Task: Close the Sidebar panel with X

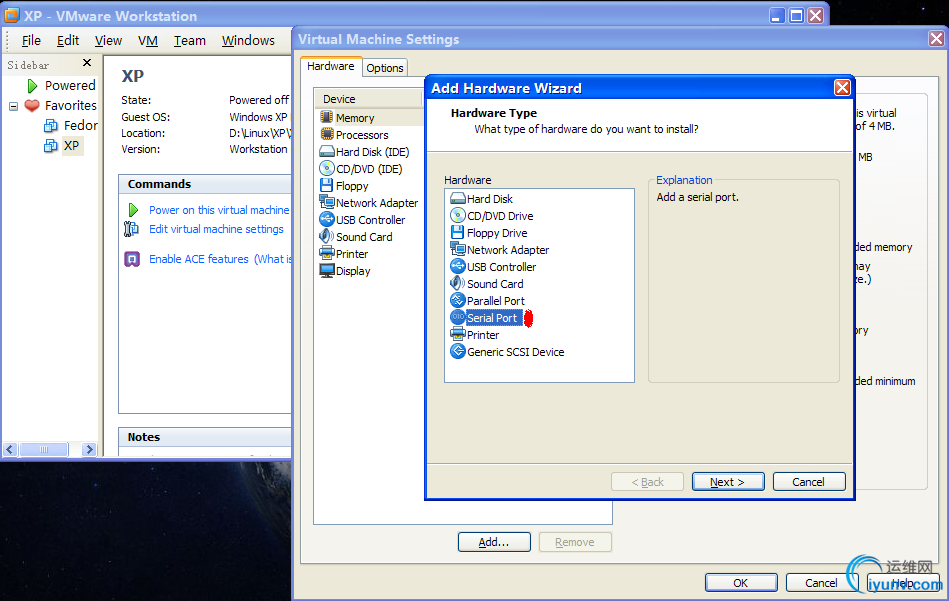Action: 87,63
